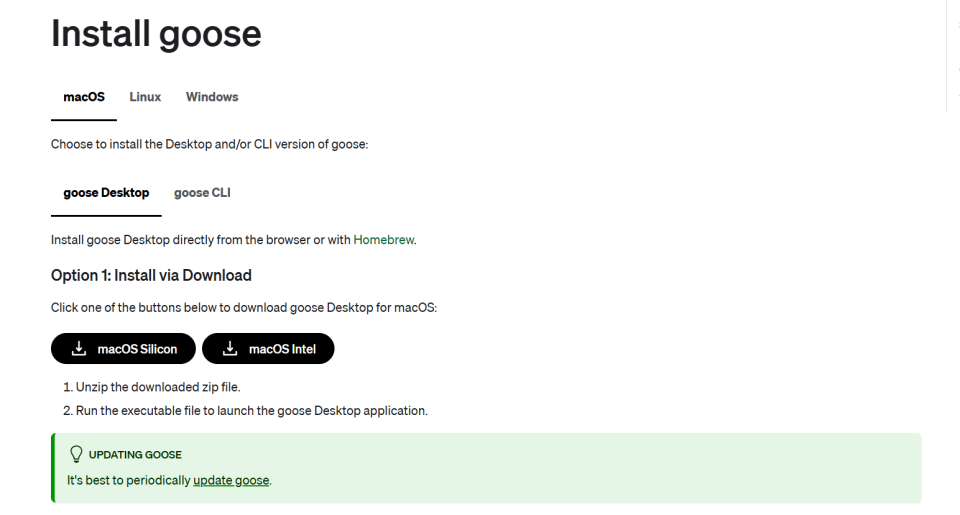Viewport: 960px width, 515px height.
Task: Click the Option 1: Install via Download heading
Action: coord(151,276)
